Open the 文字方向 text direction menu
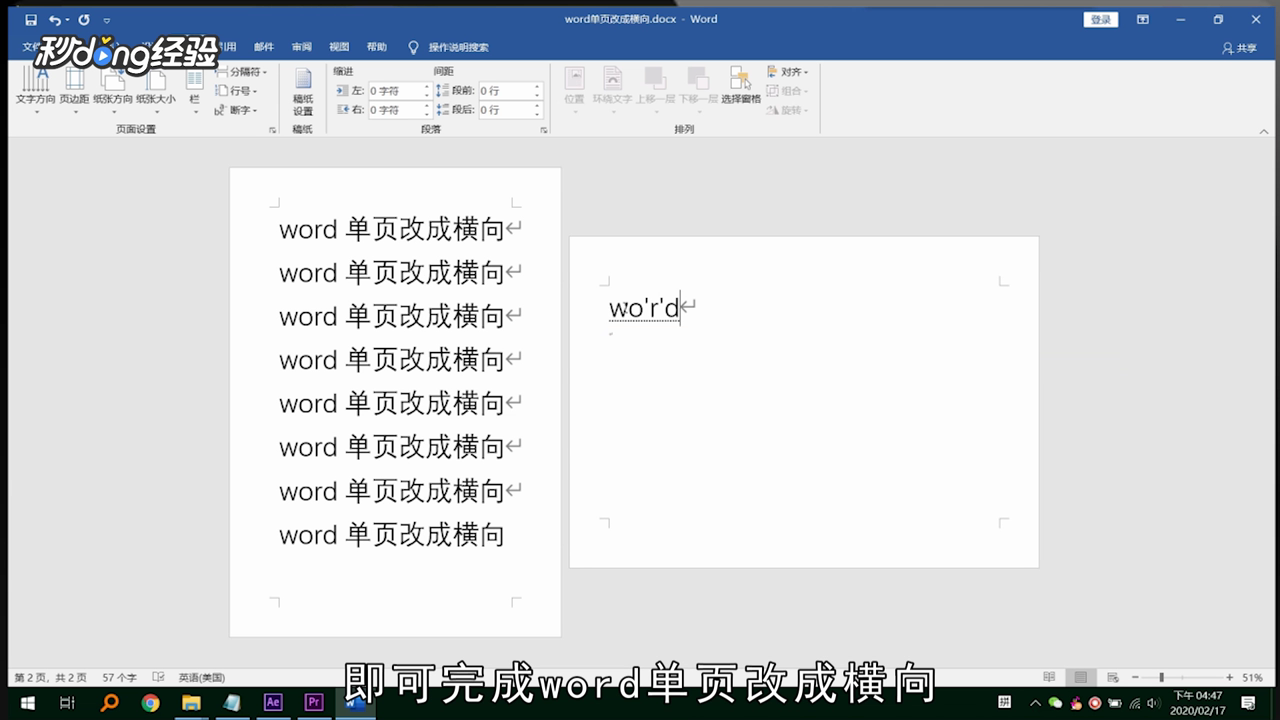 coord(36,90)
